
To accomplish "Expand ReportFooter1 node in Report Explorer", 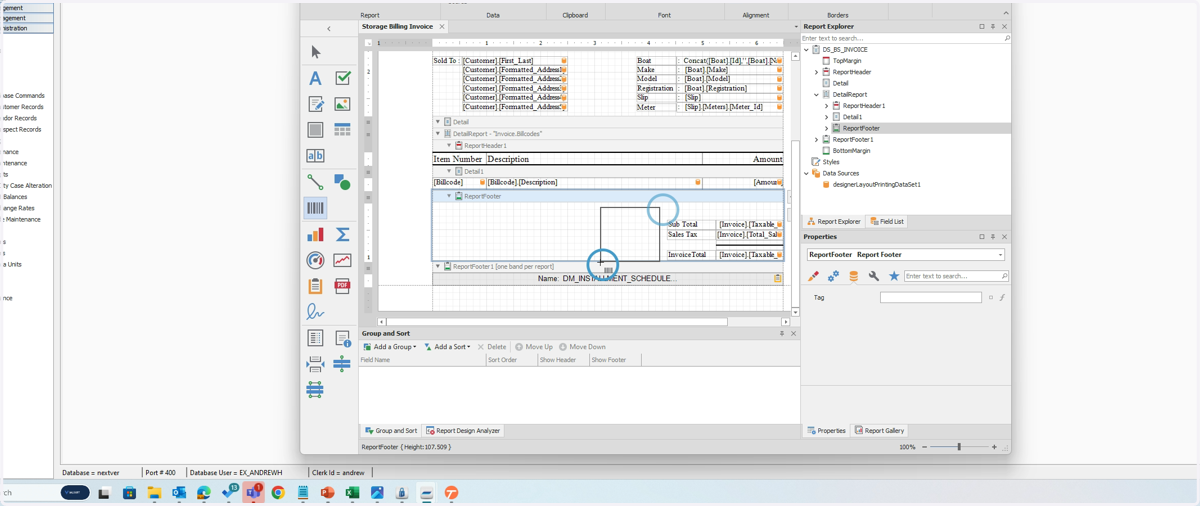I will point(817,140).
